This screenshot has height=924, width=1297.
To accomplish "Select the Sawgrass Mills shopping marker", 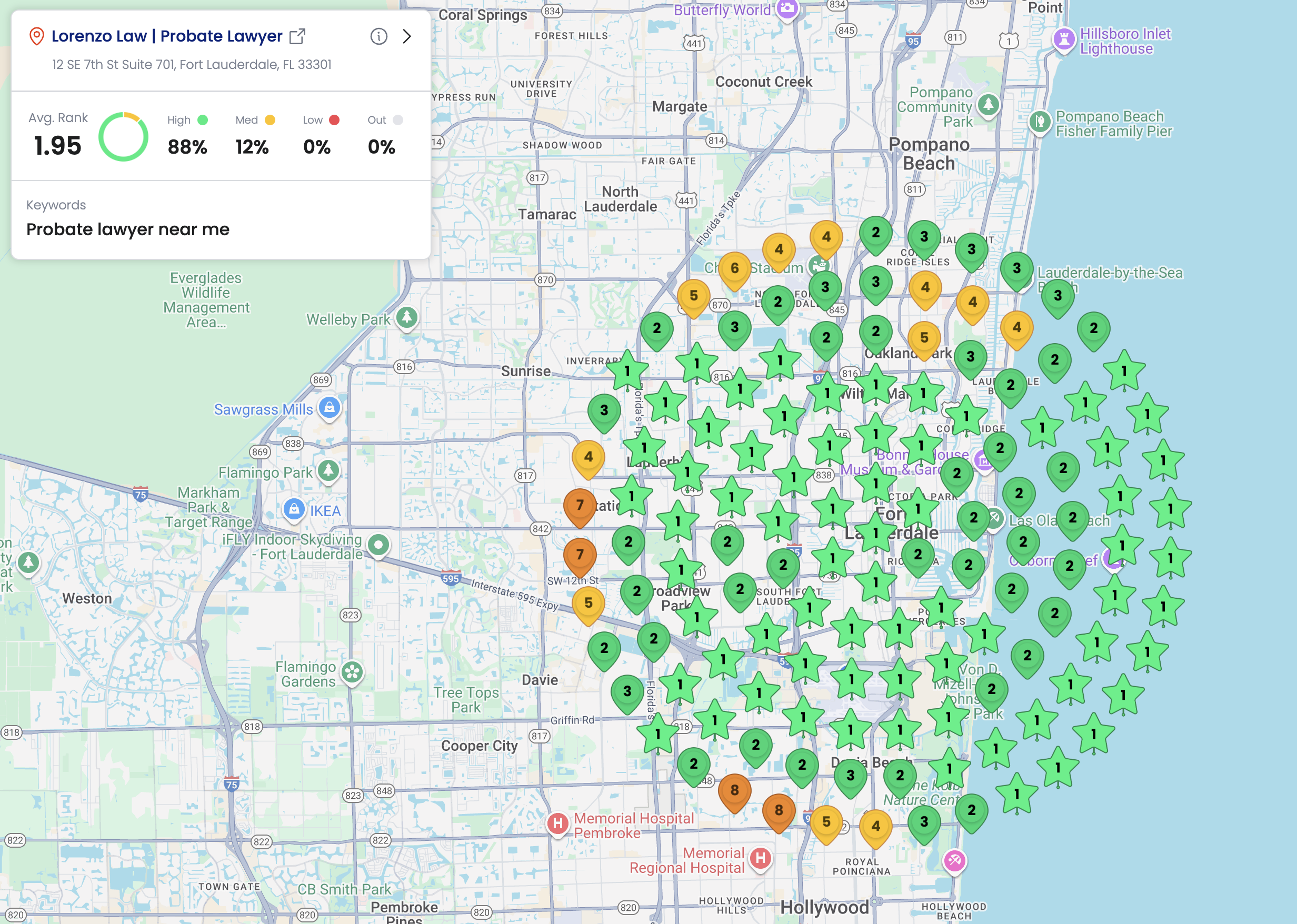I will point(330,408).
